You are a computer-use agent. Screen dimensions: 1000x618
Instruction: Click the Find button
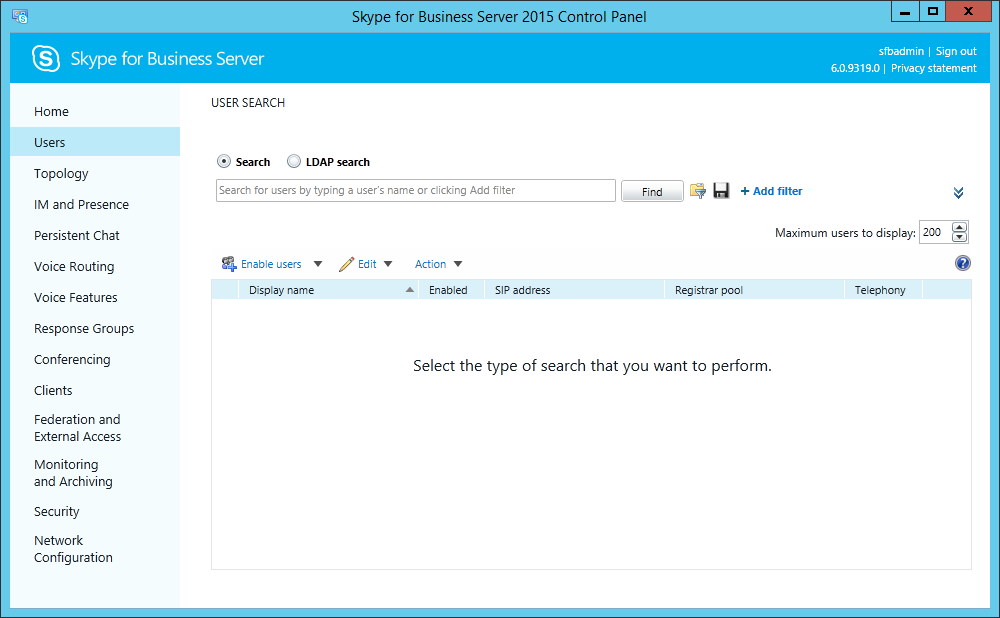[652, 191]
